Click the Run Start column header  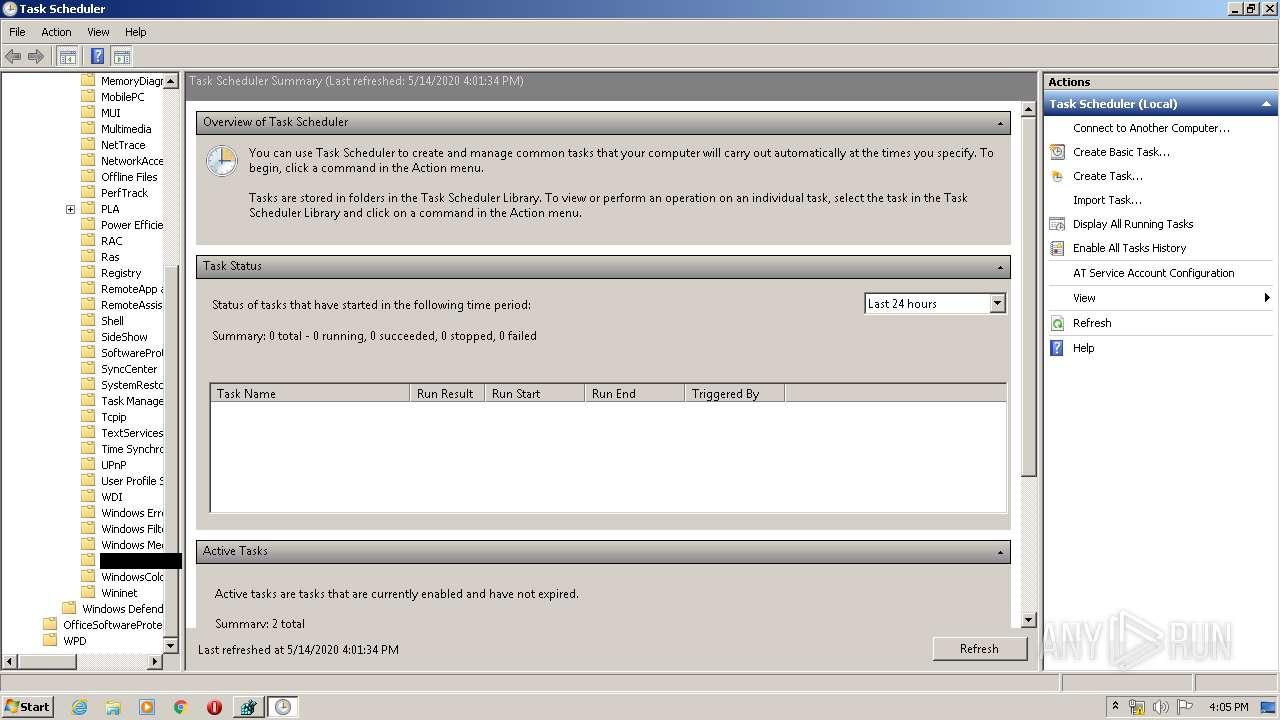535,394
